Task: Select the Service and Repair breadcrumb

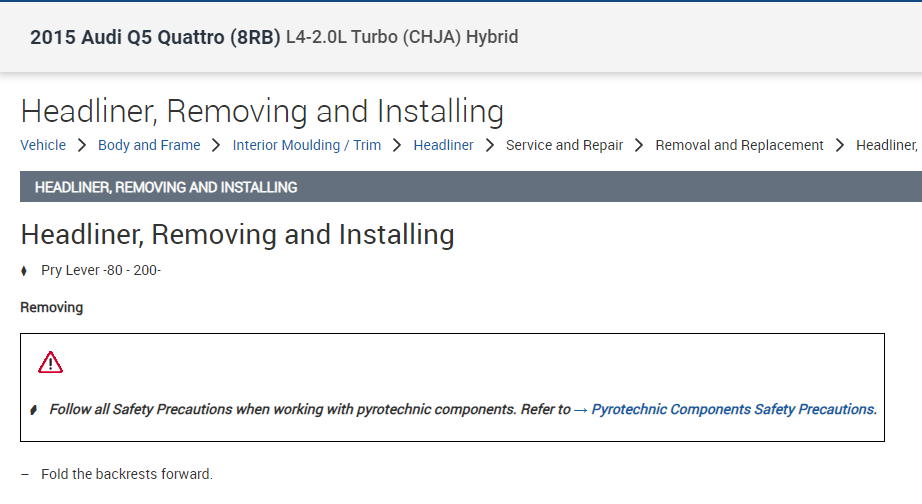Action: 564,145
